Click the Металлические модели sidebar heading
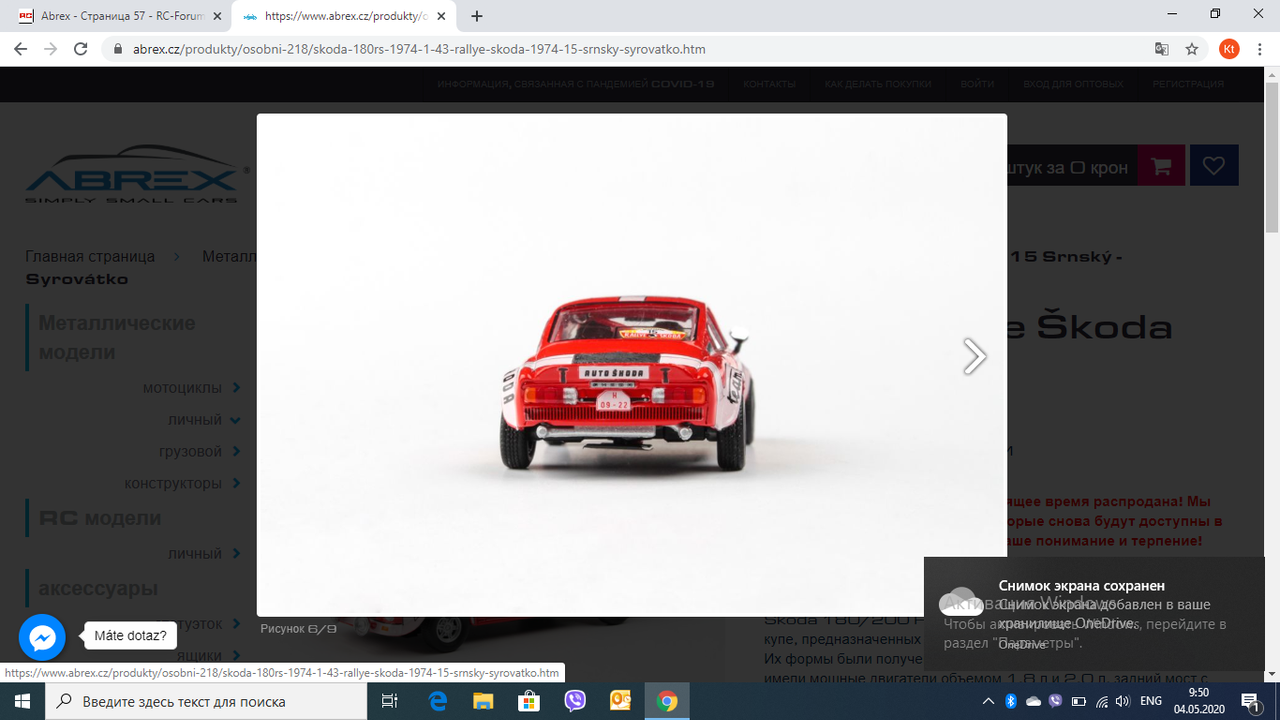 pyautogui.click(x=117, y=337)
